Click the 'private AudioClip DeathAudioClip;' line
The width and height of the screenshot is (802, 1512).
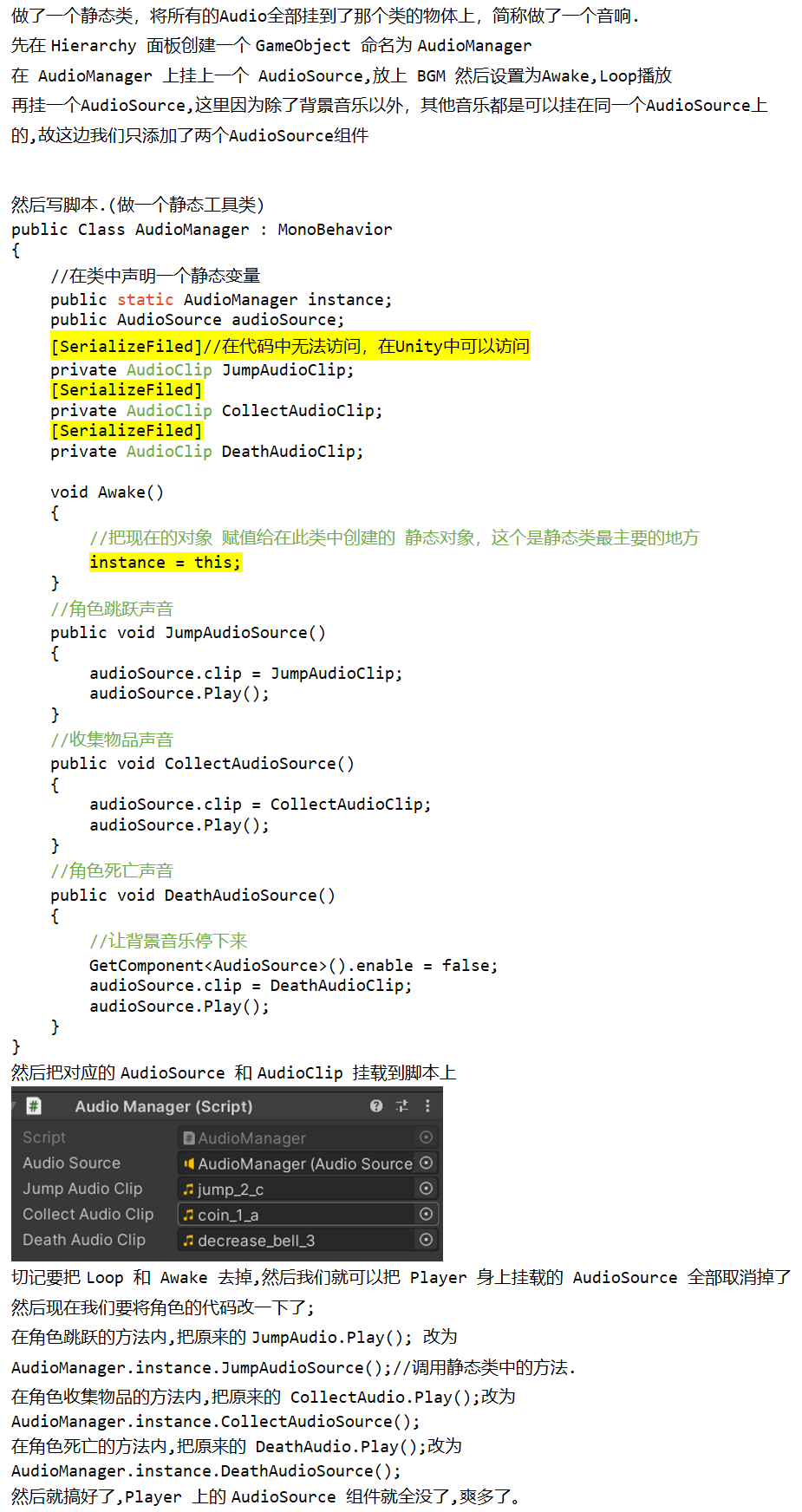pos(207,452)
